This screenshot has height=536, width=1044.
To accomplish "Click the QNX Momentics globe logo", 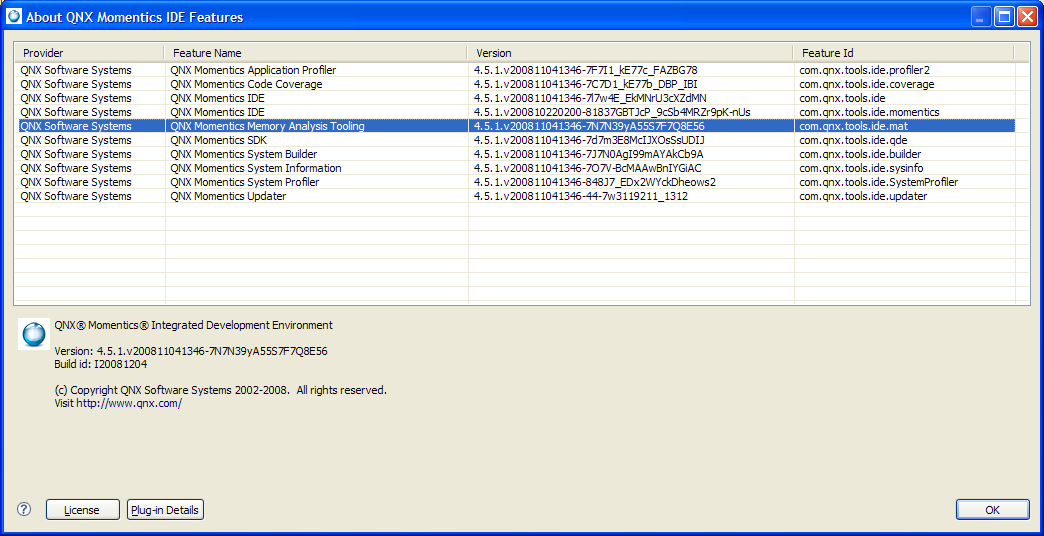I will point(33,334).
